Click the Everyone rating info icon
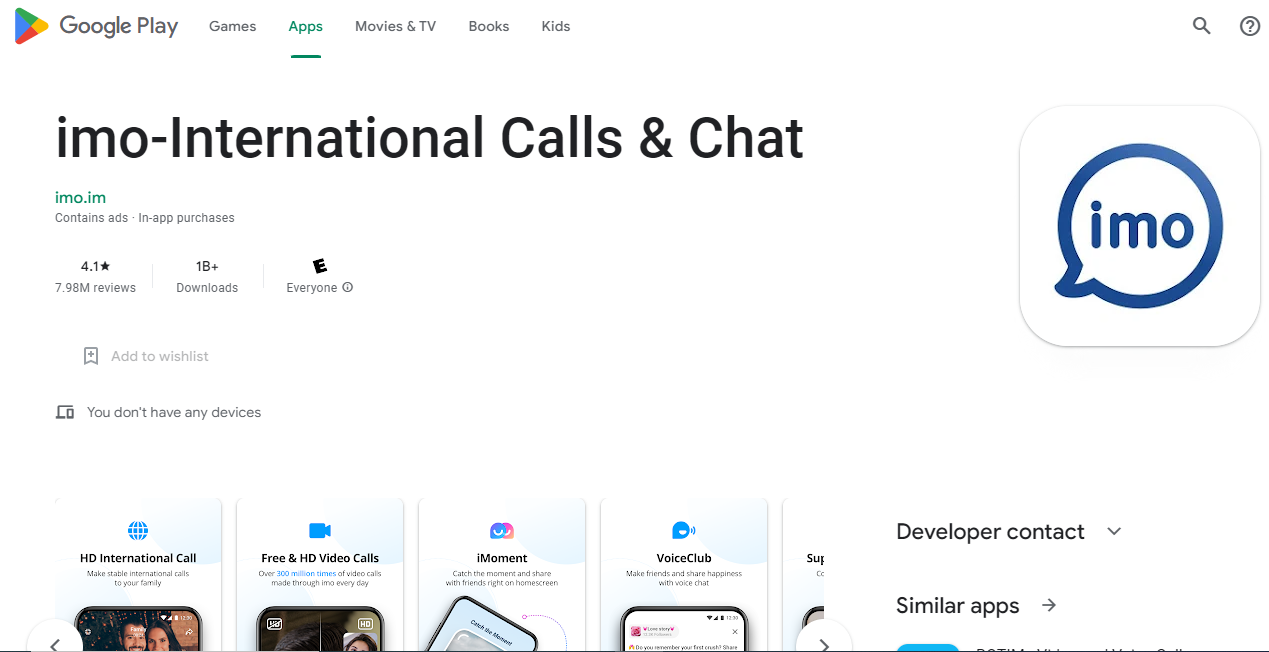Screen dimensions: 1269x652 click(x=348, y=288)
